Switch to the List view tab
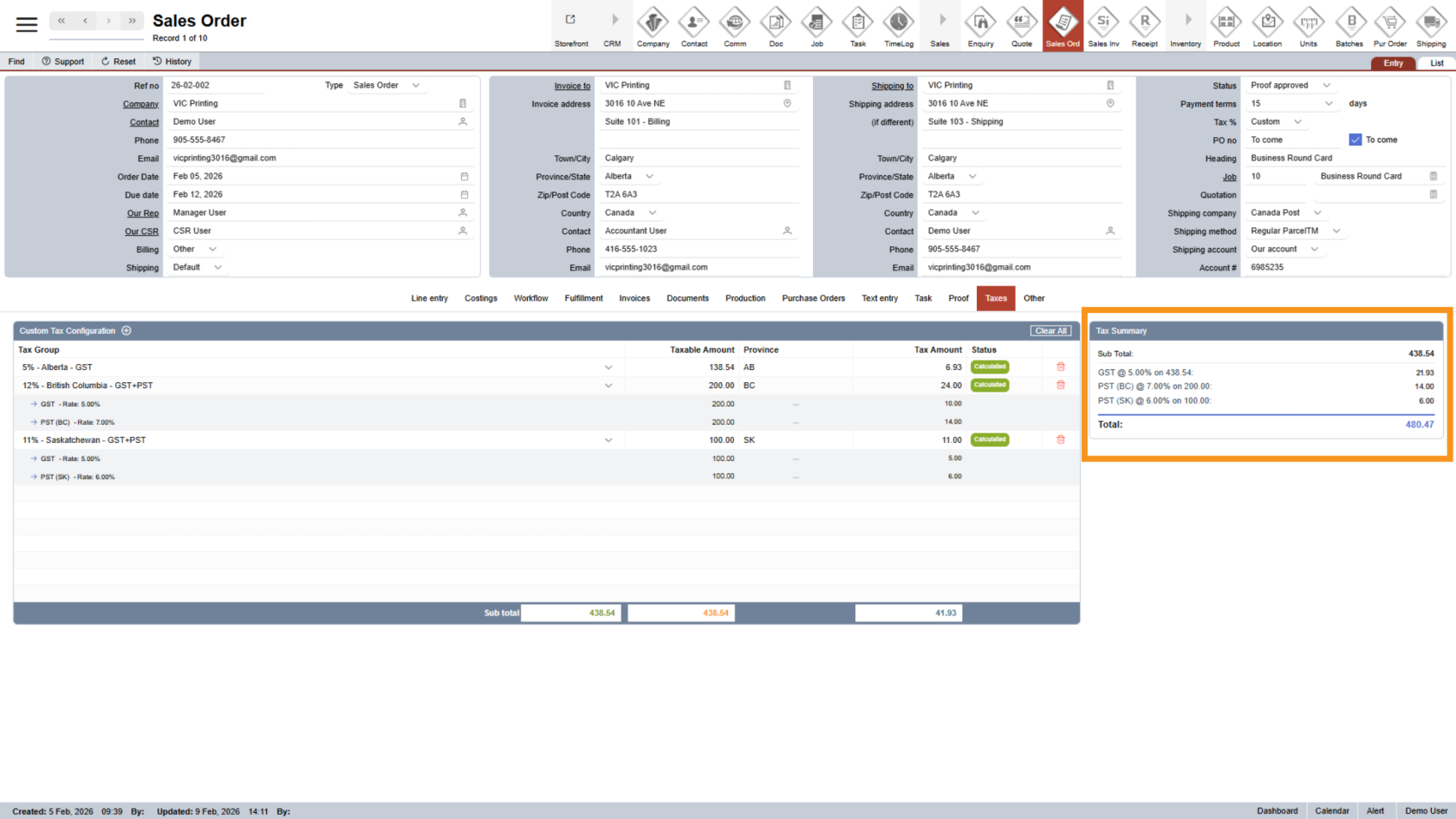This screenshot has width=1456, height=819. [1436, 63]
